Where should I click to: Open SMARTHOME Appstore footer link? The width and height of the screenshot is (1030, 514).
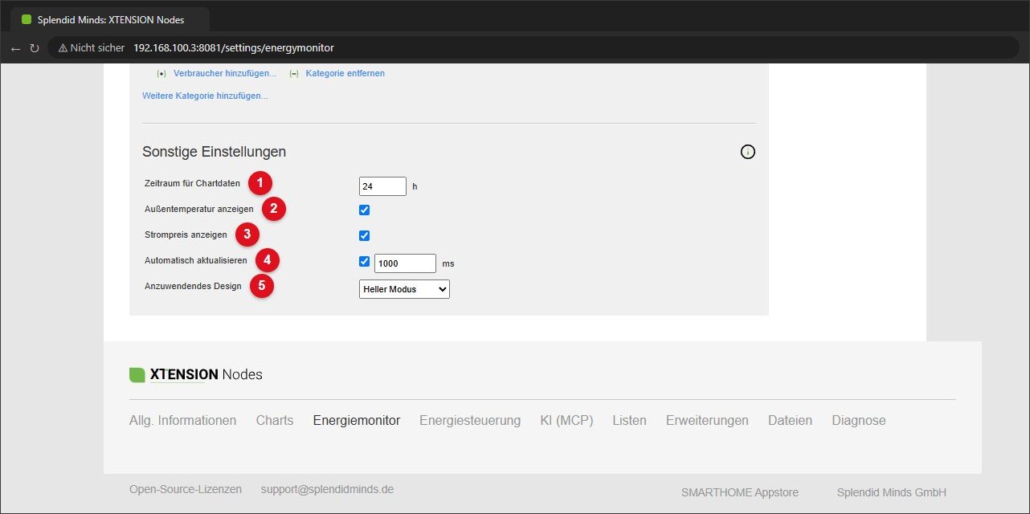coord(739,492)
